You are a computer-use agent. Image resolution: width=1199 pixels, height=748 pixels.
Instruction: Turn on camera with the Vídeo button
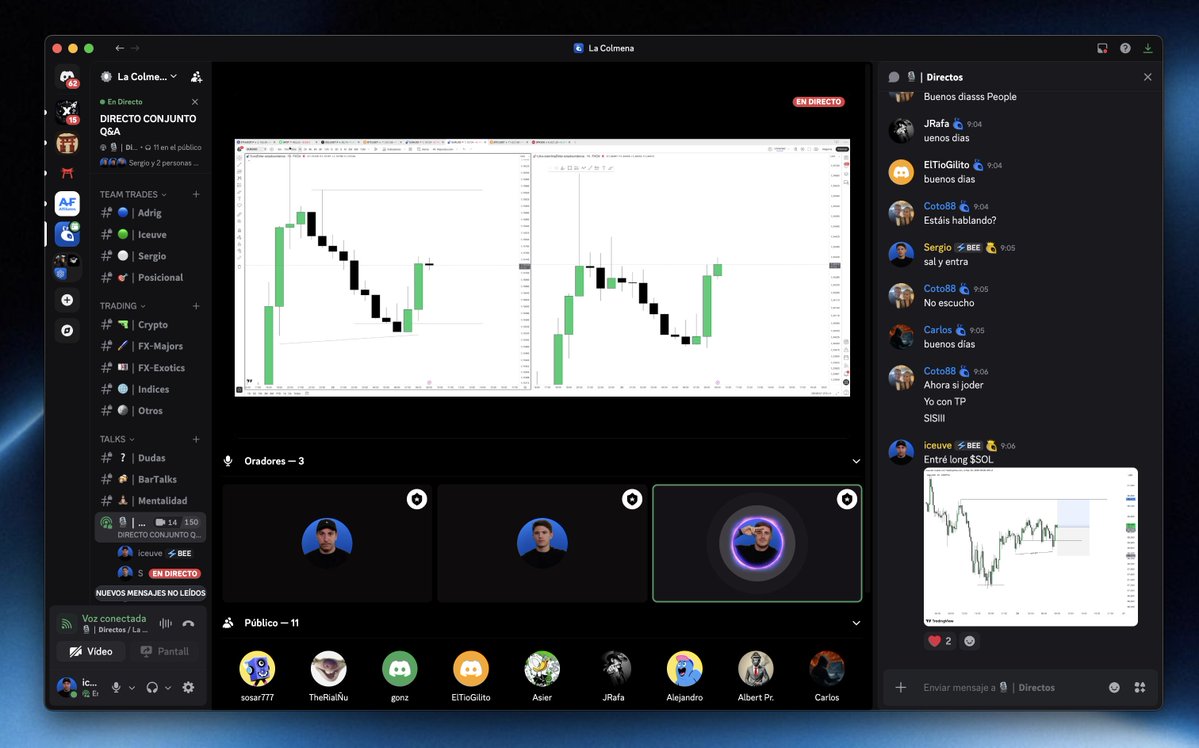[x=91, y=652]
